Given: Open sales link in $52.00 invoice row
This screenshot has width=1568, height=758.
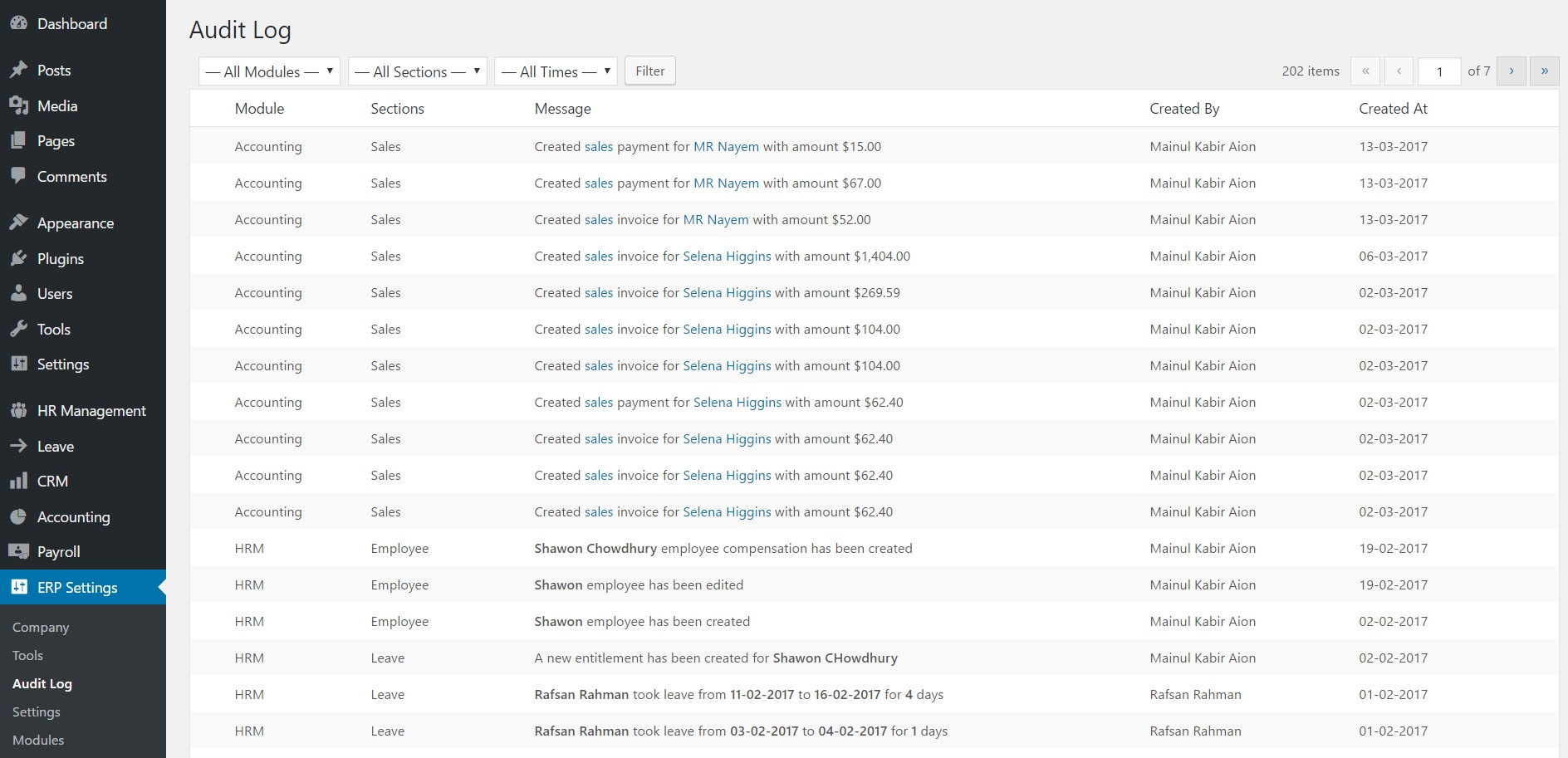Looking at the screenshot, I should coord(599,219).
